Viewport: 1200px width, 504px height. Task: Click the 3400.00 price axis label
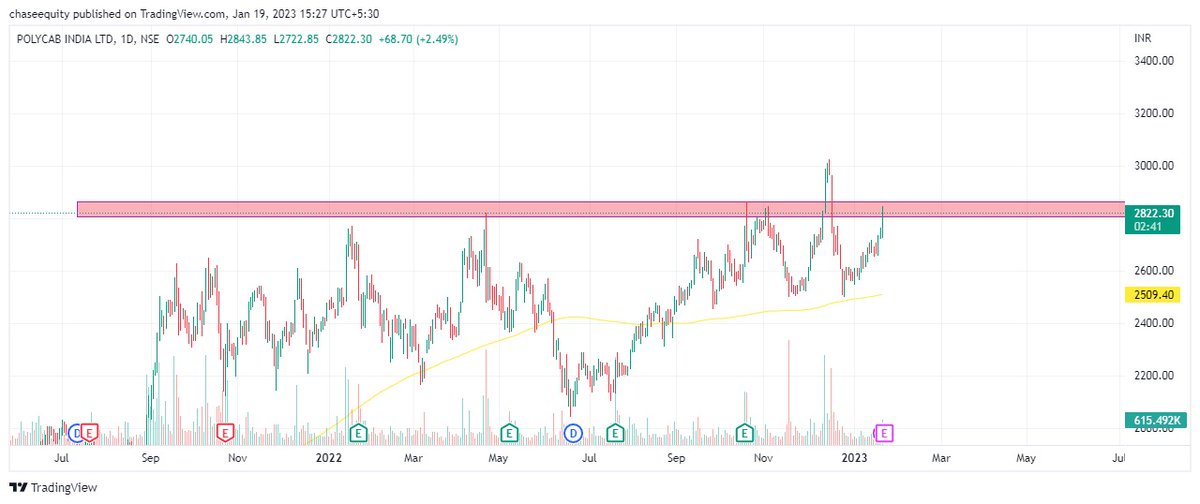[1153, 61]
